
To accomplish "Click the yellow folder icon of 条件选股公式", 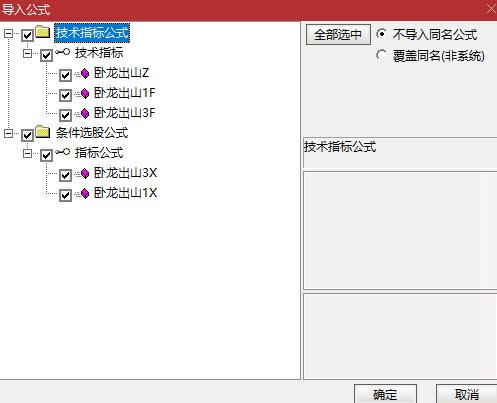I will coord(43,132).
